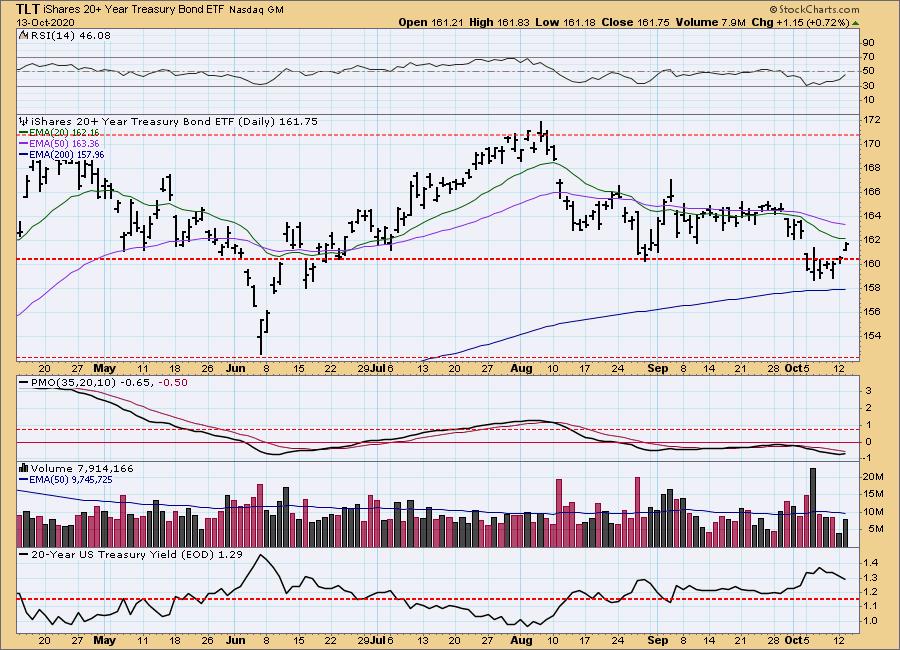Click the price bar-chart icon beside the iShares (Daily) legend

pyautogui.click(x=24, y=121)
